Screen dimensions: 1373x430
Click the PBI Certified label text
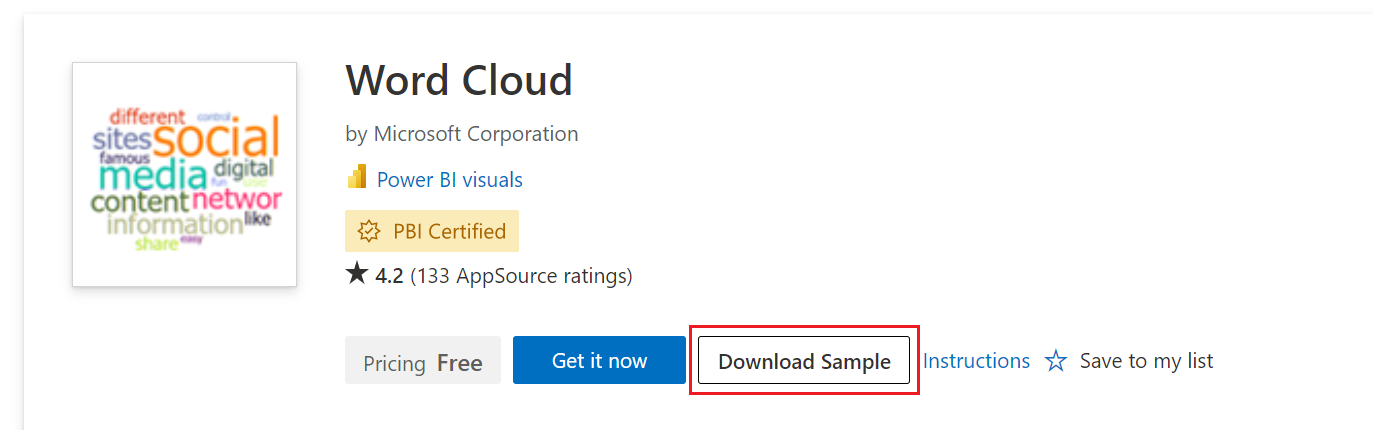click(x=449, y=232)
